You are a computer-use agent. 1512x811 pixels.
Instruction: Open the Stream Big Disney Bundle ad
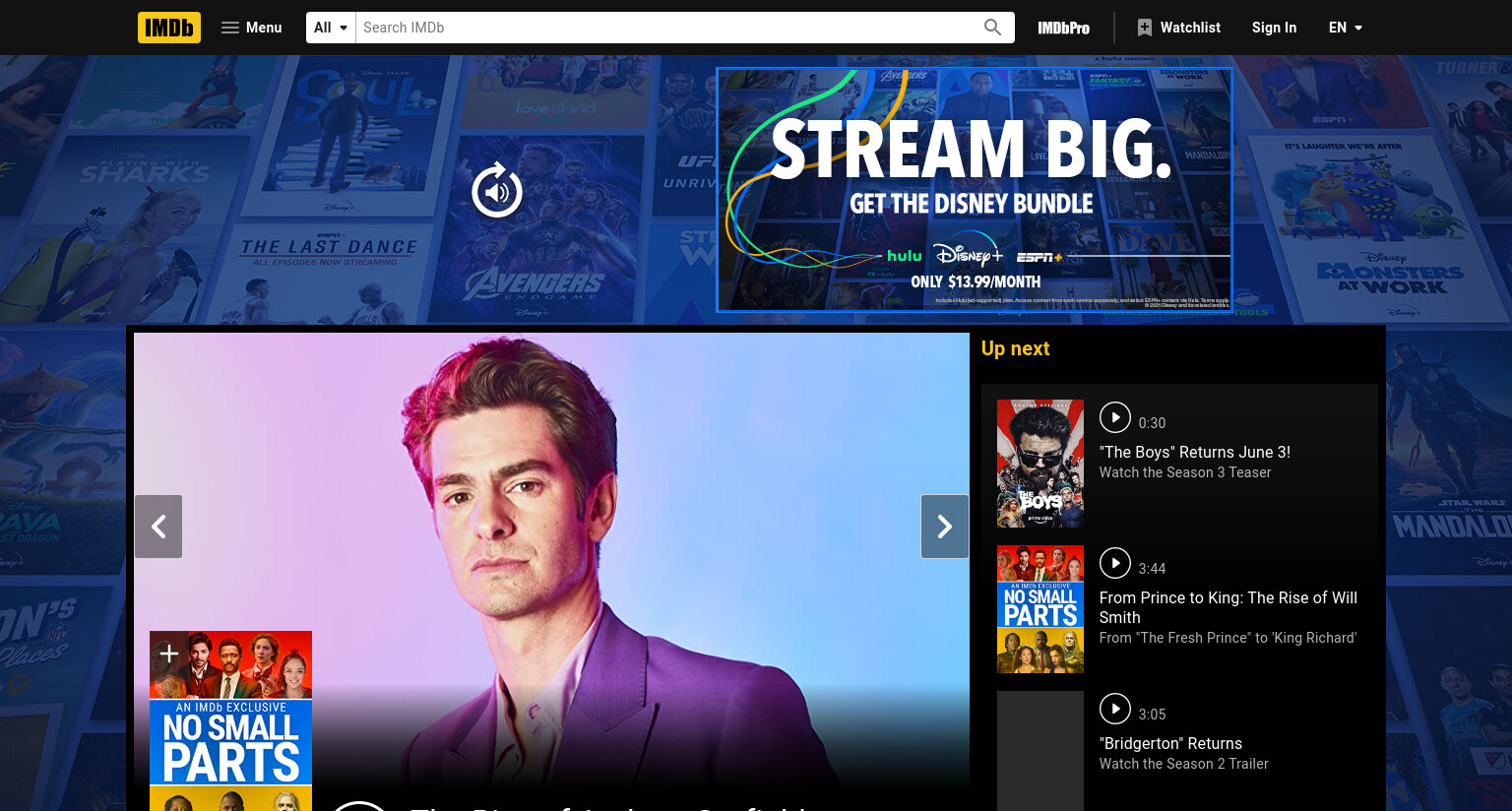(975, 190)
